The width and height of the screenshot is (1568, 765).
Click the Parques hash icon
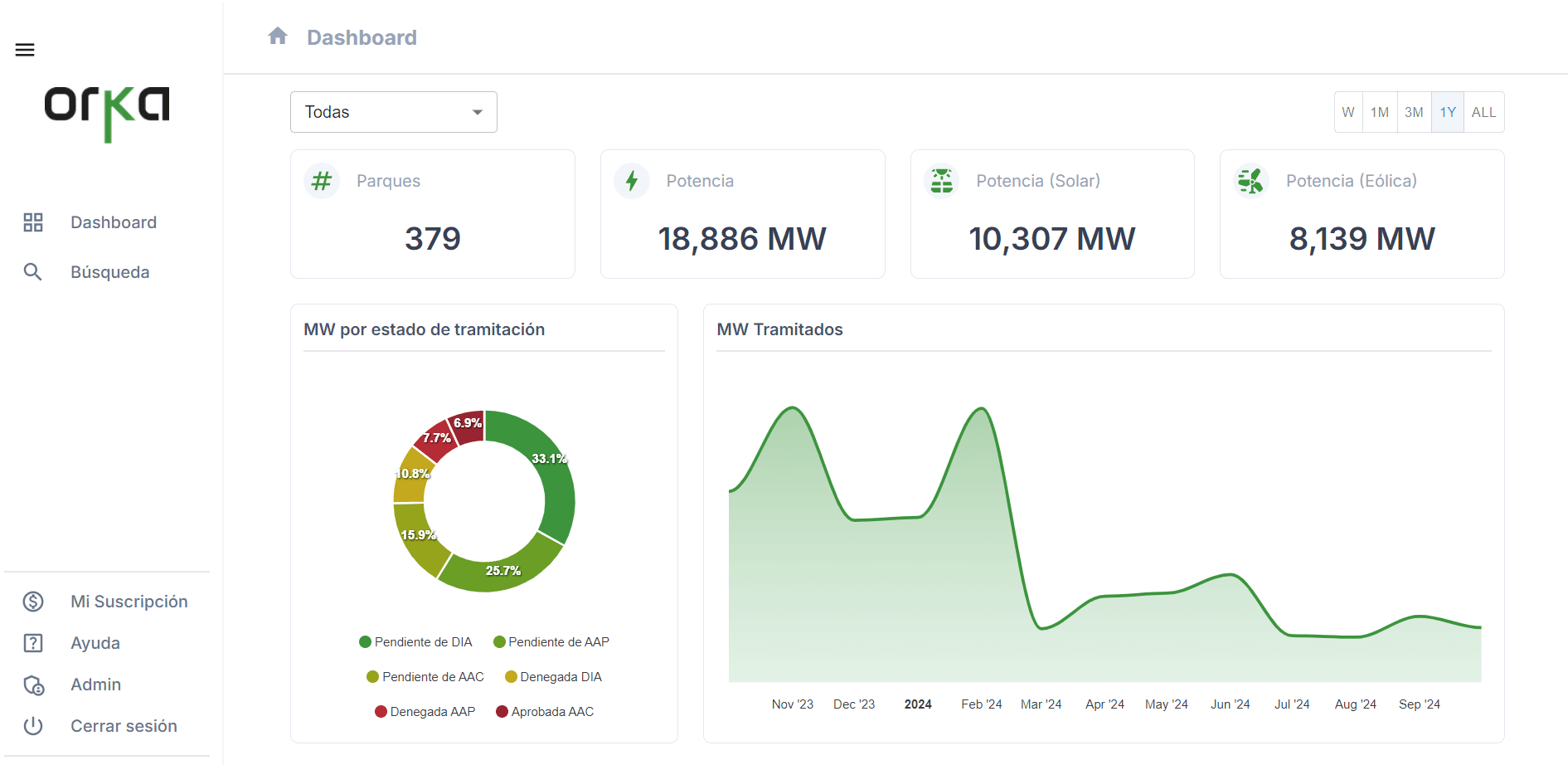pos(322,181)
